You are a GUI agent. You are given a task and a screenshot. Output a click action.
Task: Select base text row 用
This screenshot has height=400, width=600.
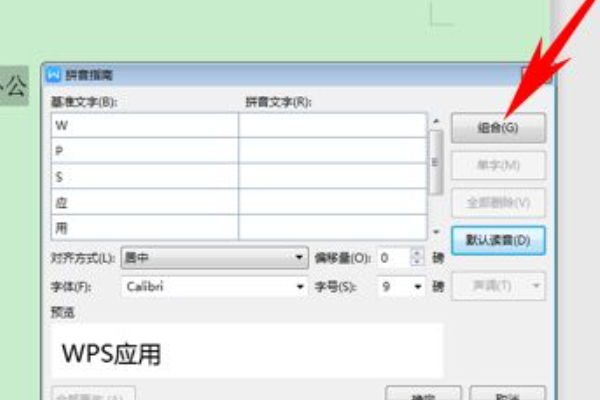coord(145,228)
